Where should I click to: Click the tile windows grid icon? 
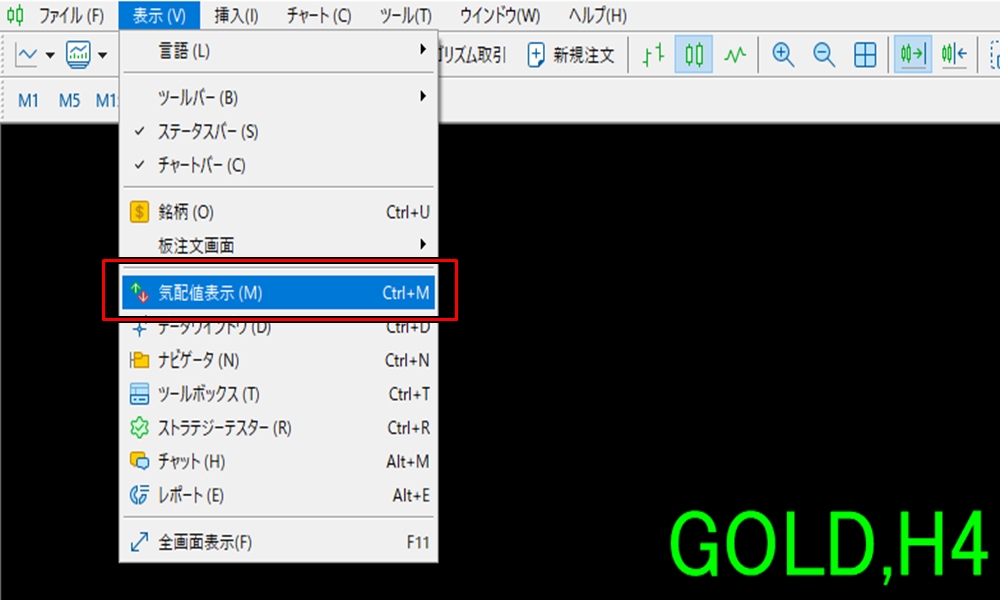tap(865, 56)
